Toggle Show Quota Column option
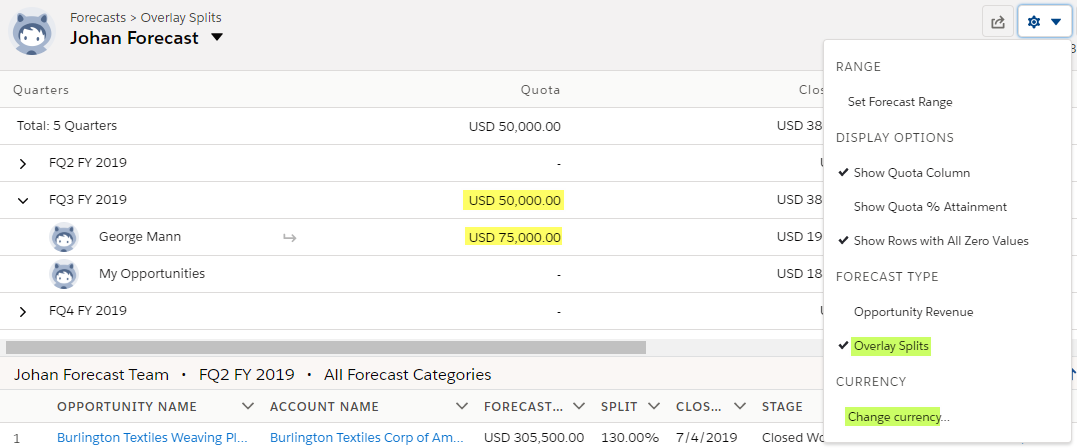 coord(911,173)
